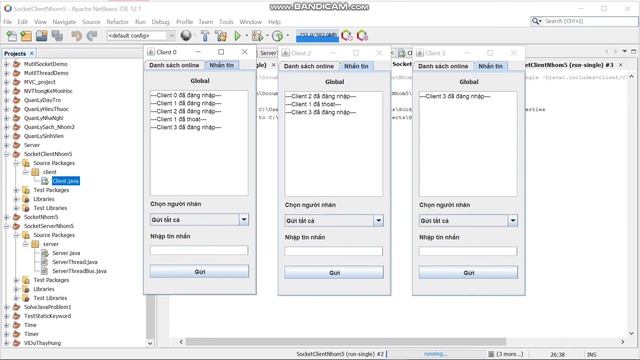This screenshot has width=640, height=360.
Task: Click the (3 more...) status bar link
Action: [x=509, y=354]
